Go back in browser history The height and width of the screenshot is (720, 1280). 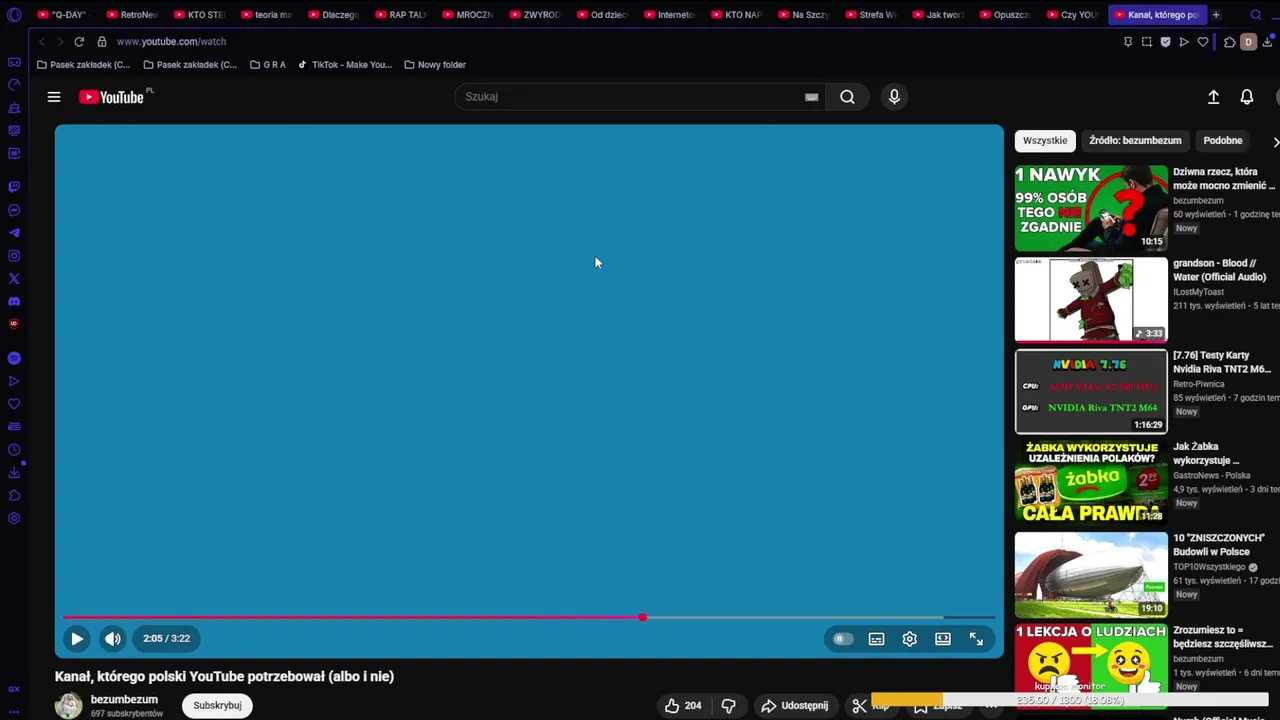point(42,42)
